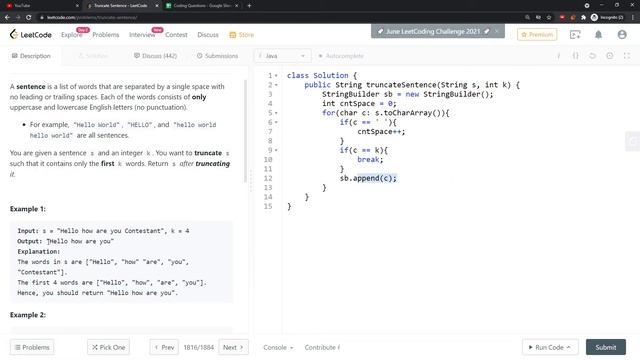This screenshot has height=360, width=640.
Task: Click the browser zoom magnifier icon
Action: coord(527,17)
